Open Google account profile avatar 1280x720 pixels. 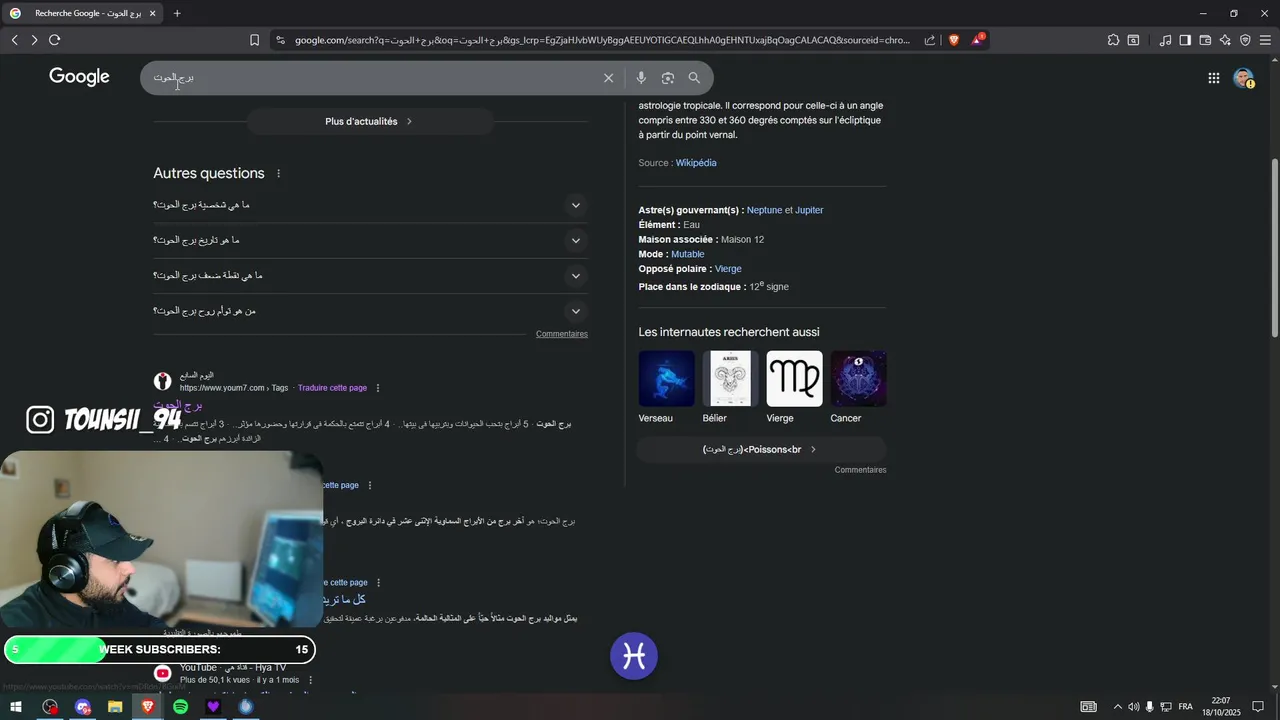coord(1243,78)
